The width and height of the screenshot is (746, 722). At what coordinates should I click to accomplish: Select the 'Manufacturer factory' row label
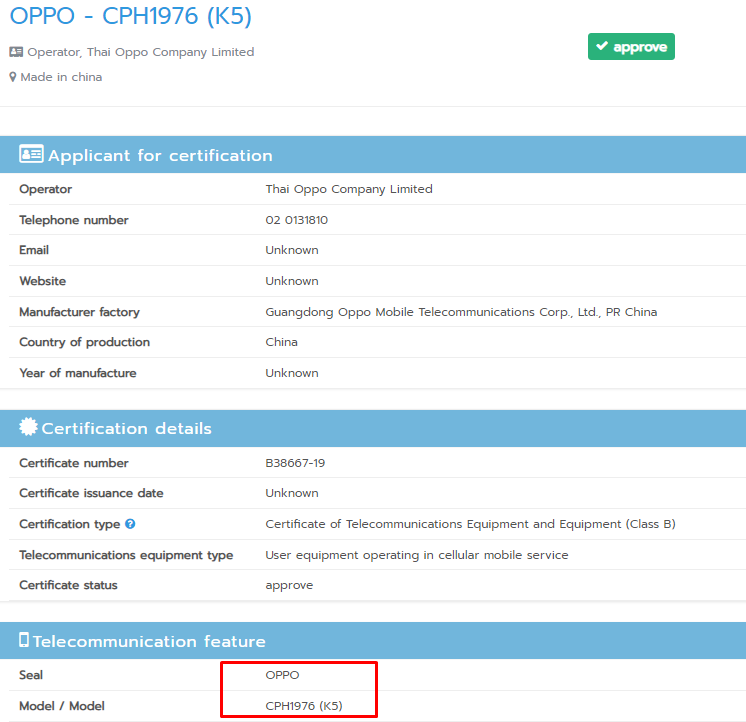[79, 312]
